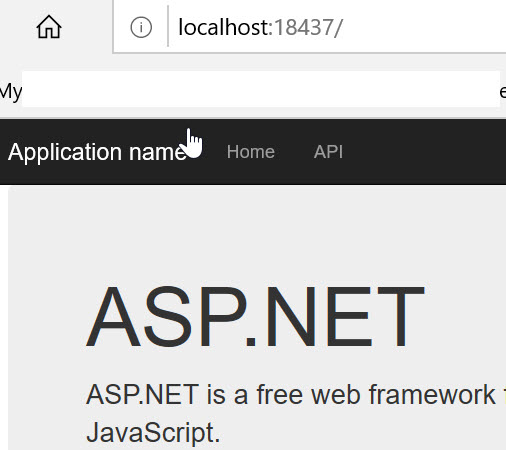Click the browser Home icon

49,27
